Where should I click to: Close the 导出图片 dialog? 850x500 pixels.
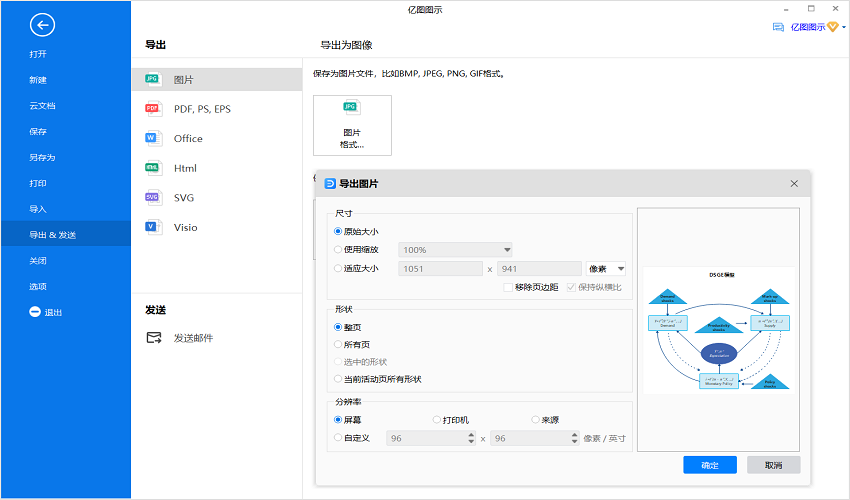click(794, 184)
